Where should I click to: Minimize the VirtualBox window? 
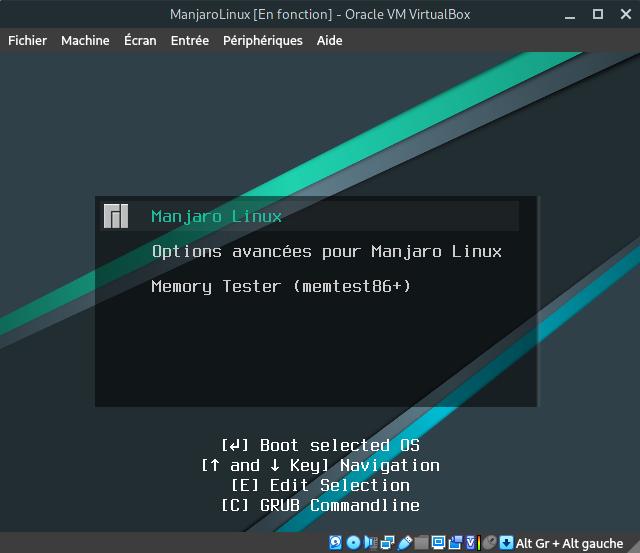(570, 15)
